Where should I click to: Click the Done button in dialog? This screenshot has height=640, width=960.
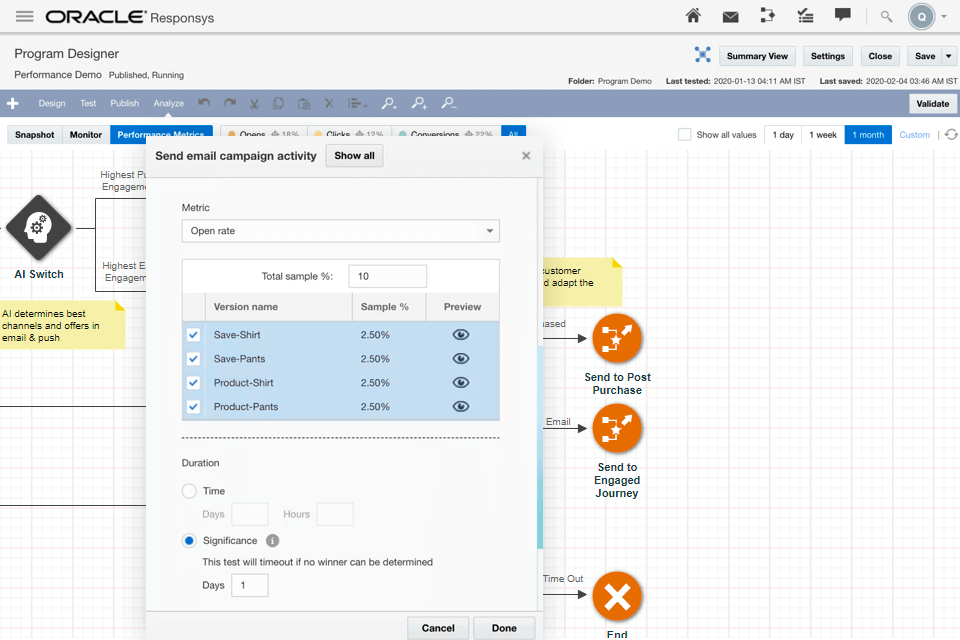pyautogui.click(x=504, y=628)
